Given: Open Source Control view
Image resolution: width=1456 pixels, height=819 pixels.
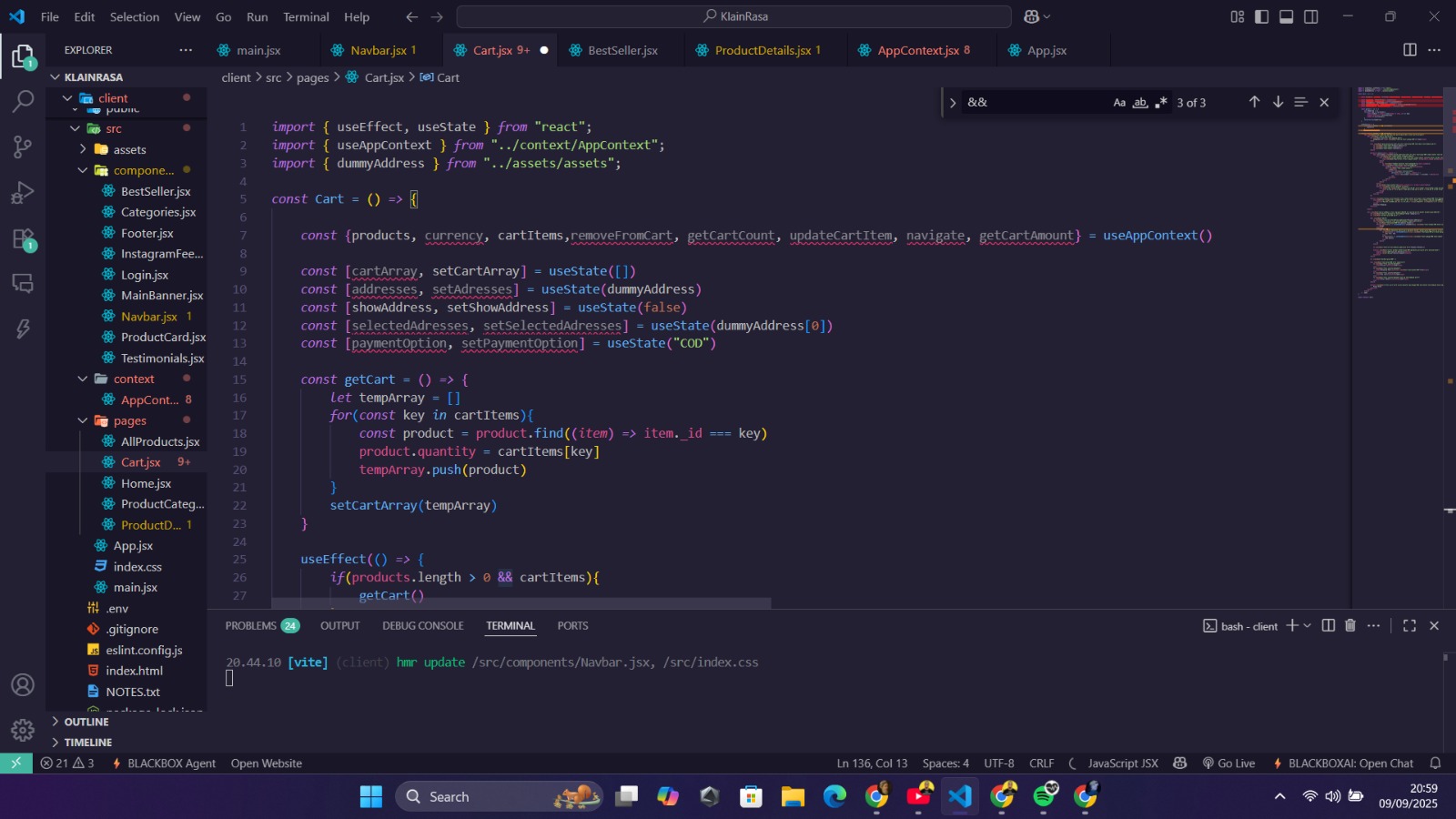Looking at the screenshot, I should pos(23,147).
